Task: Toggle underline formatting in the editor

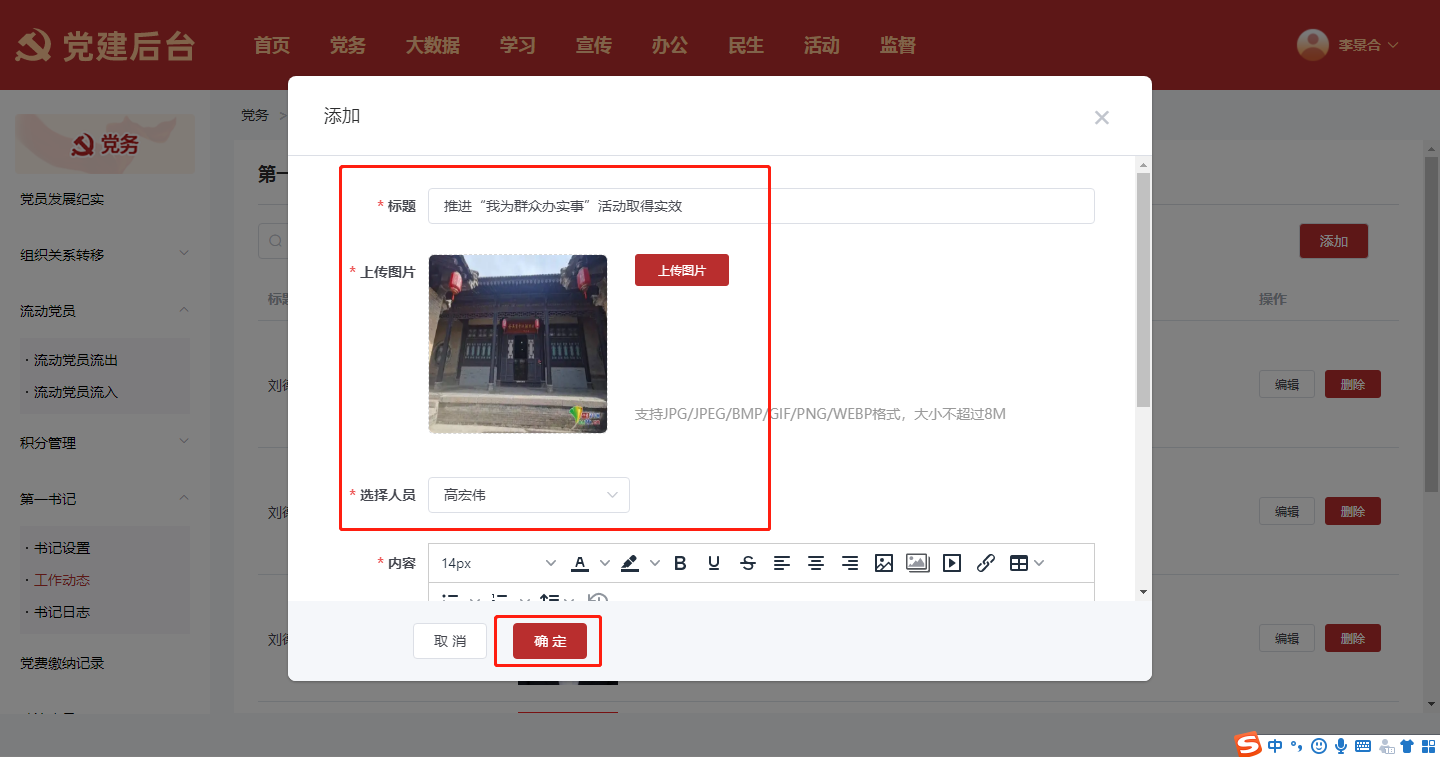Action: click(x=714, y=563)
